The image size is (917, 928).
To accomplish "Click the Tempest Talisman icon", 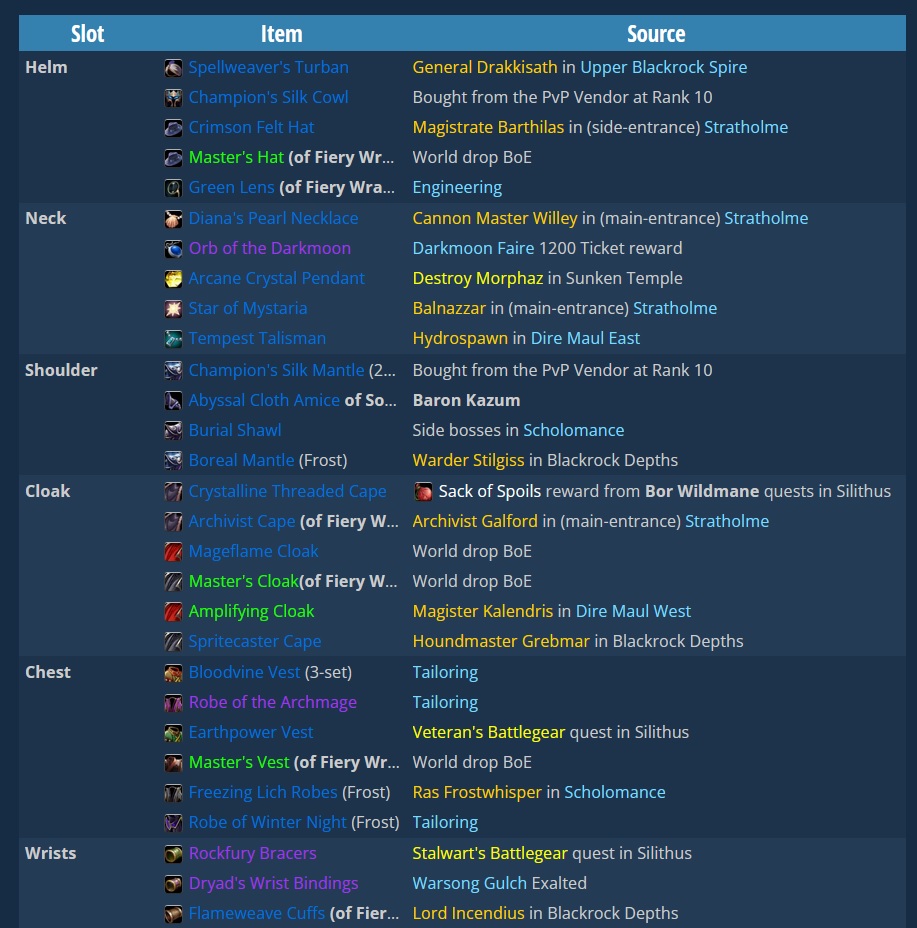I will 173,339.
